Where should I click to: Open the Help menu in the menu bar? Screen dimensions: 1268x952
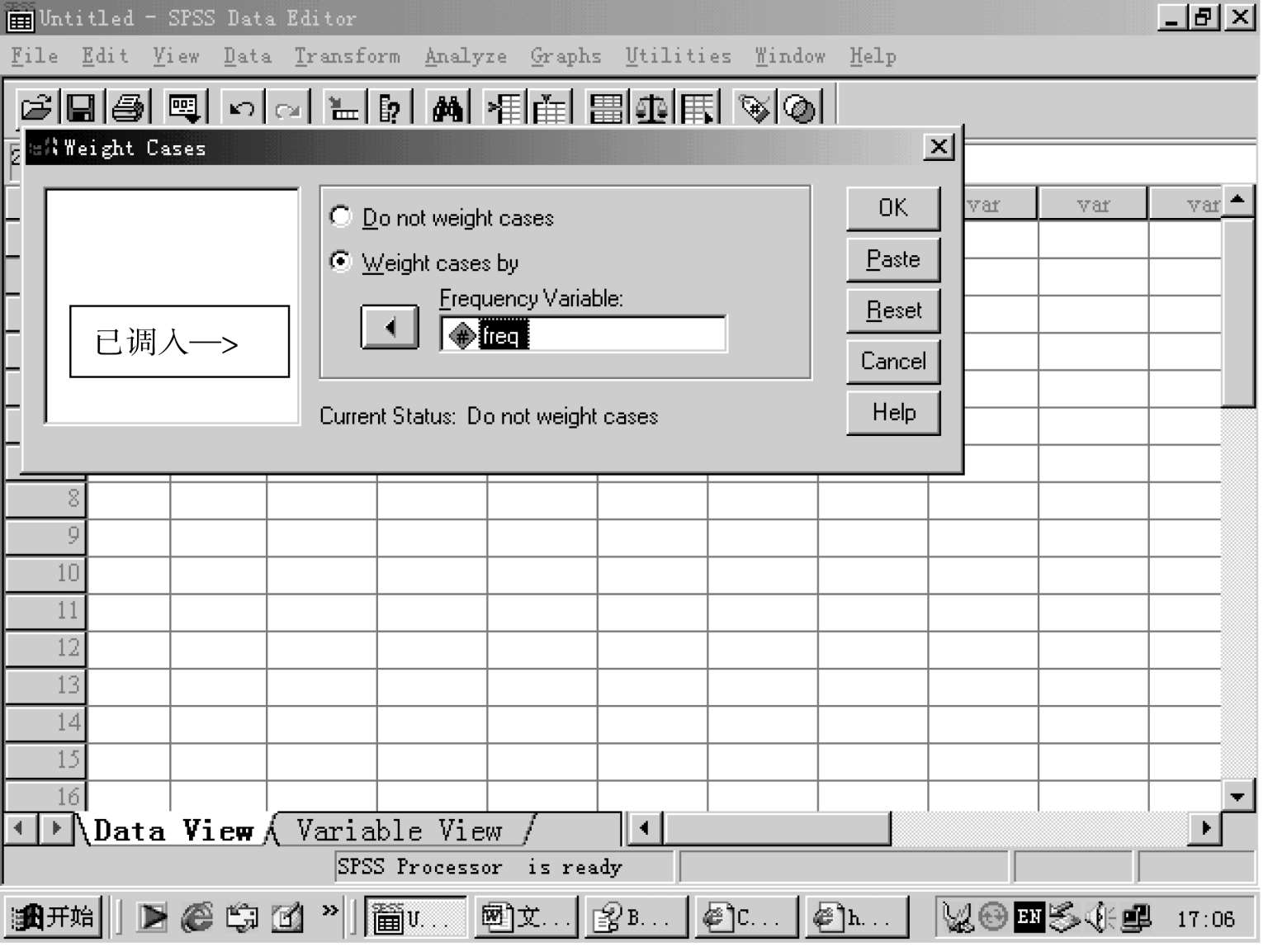click(873, 56)
